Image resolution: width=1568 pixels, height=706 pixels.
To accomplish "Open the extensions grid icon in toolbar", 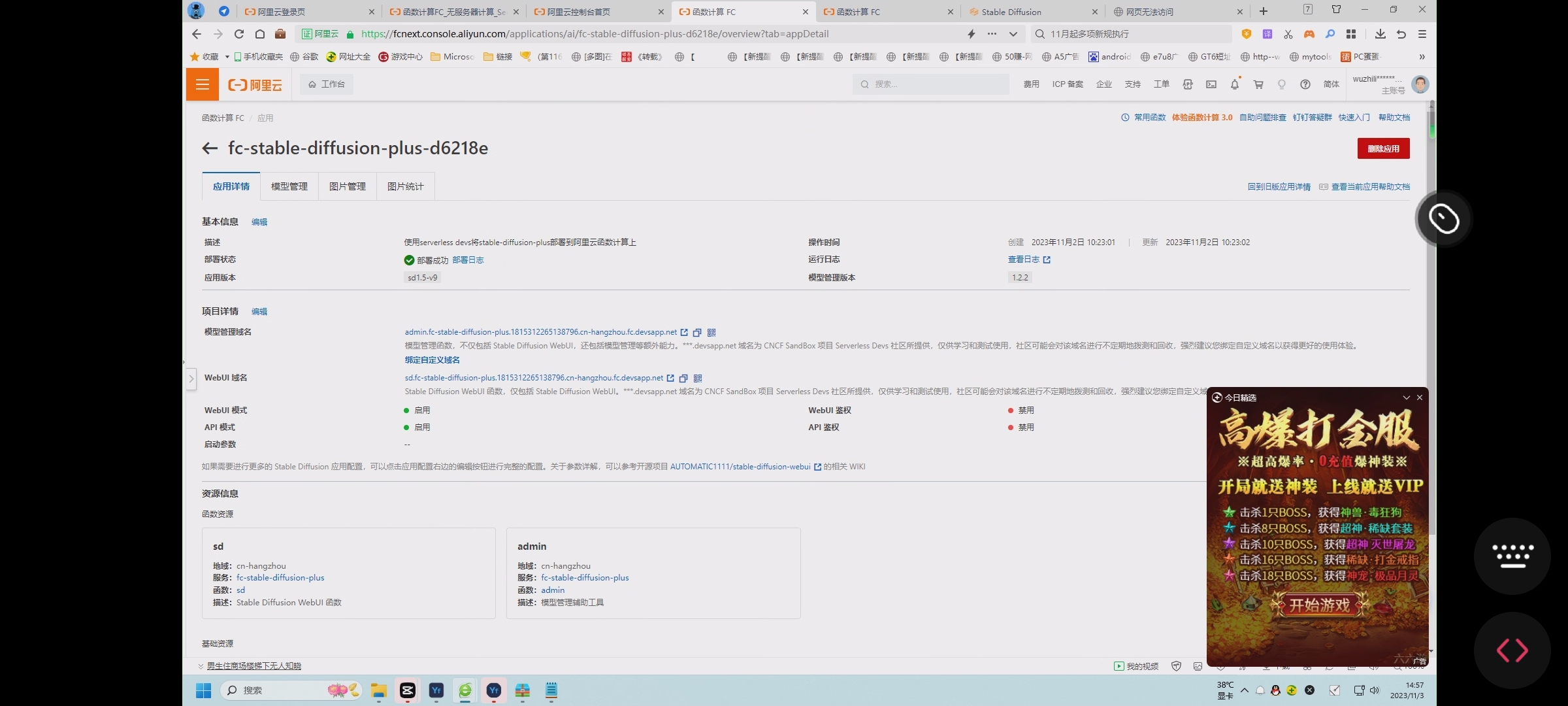I will point(1351,34).
